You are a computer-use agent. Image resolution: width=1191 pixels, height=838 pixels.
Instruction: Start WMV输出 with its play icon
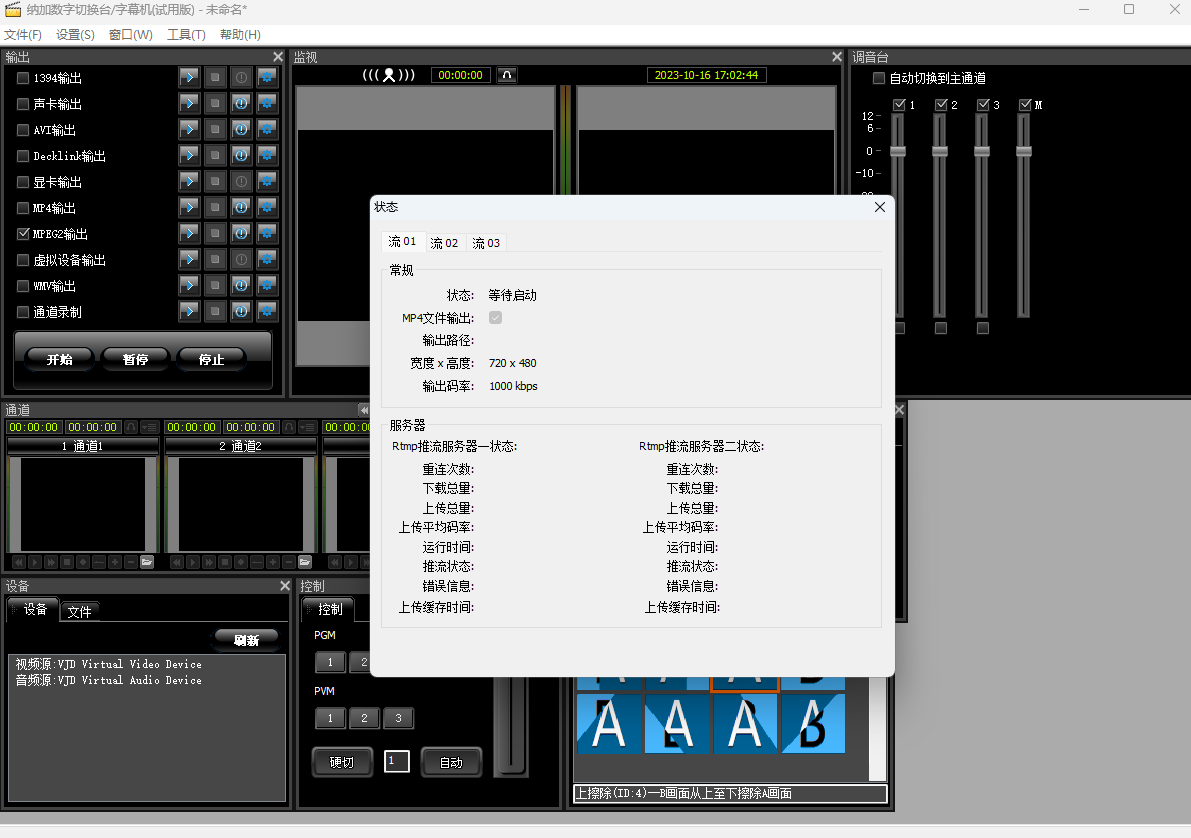coord(189,286)
